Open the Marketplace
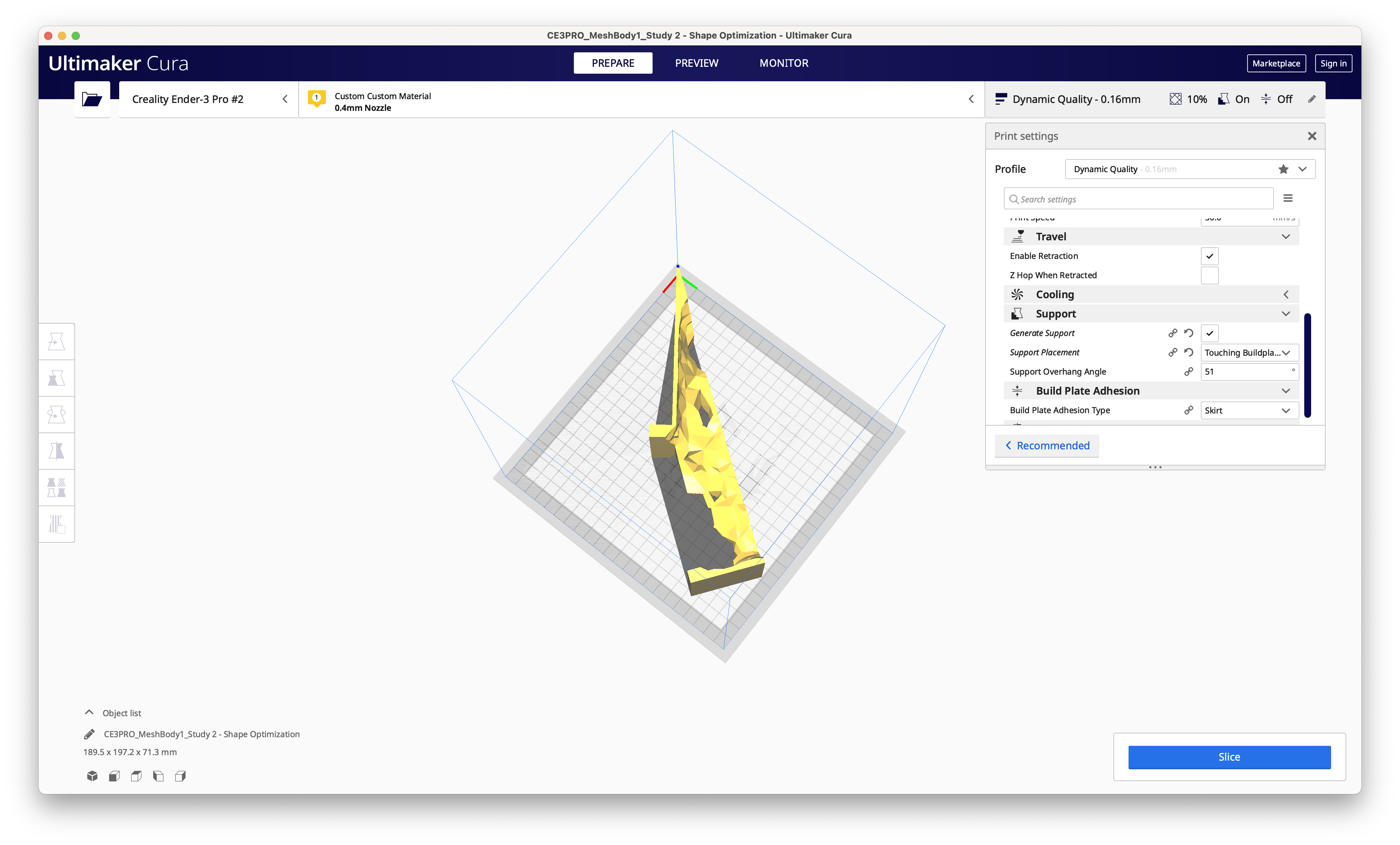The height and width of the screenshot is (845, 1400). click(1276, 64)
